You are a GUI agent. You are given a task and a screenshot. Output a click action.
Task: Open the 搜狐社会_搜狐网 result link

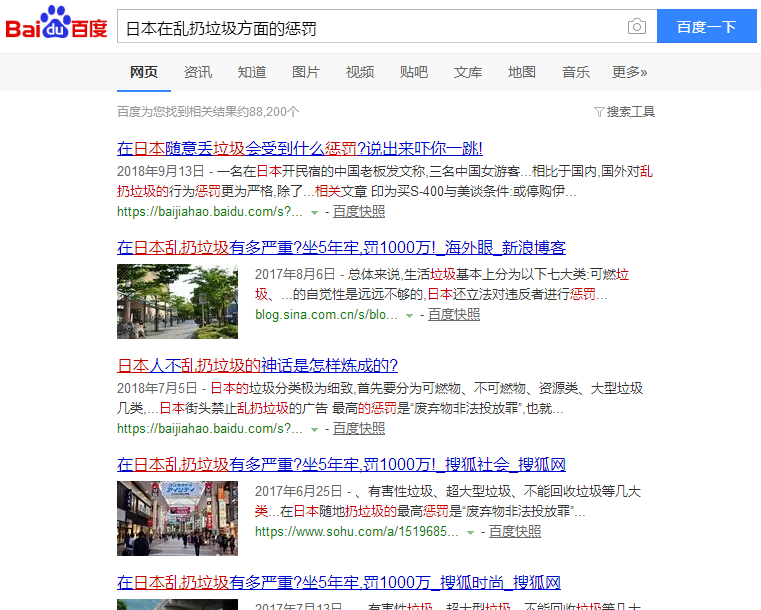pos(341,464)
